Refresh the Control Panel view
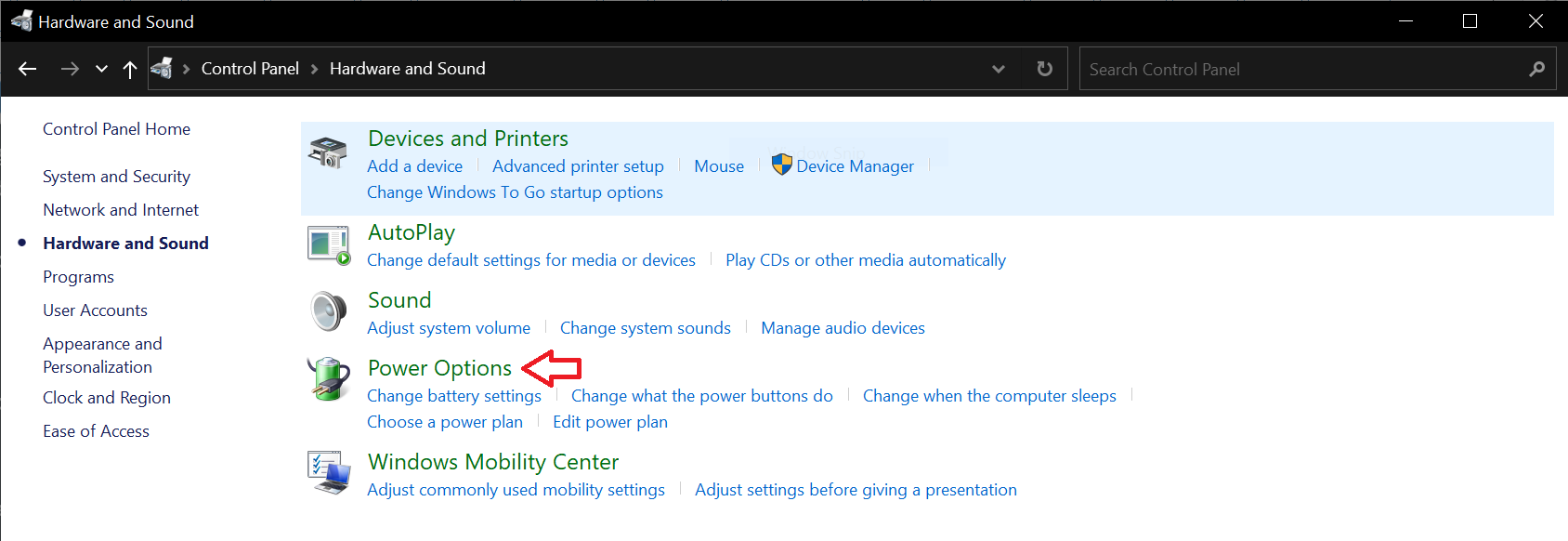The image size is (1568, 541). tap(1045, 69)
